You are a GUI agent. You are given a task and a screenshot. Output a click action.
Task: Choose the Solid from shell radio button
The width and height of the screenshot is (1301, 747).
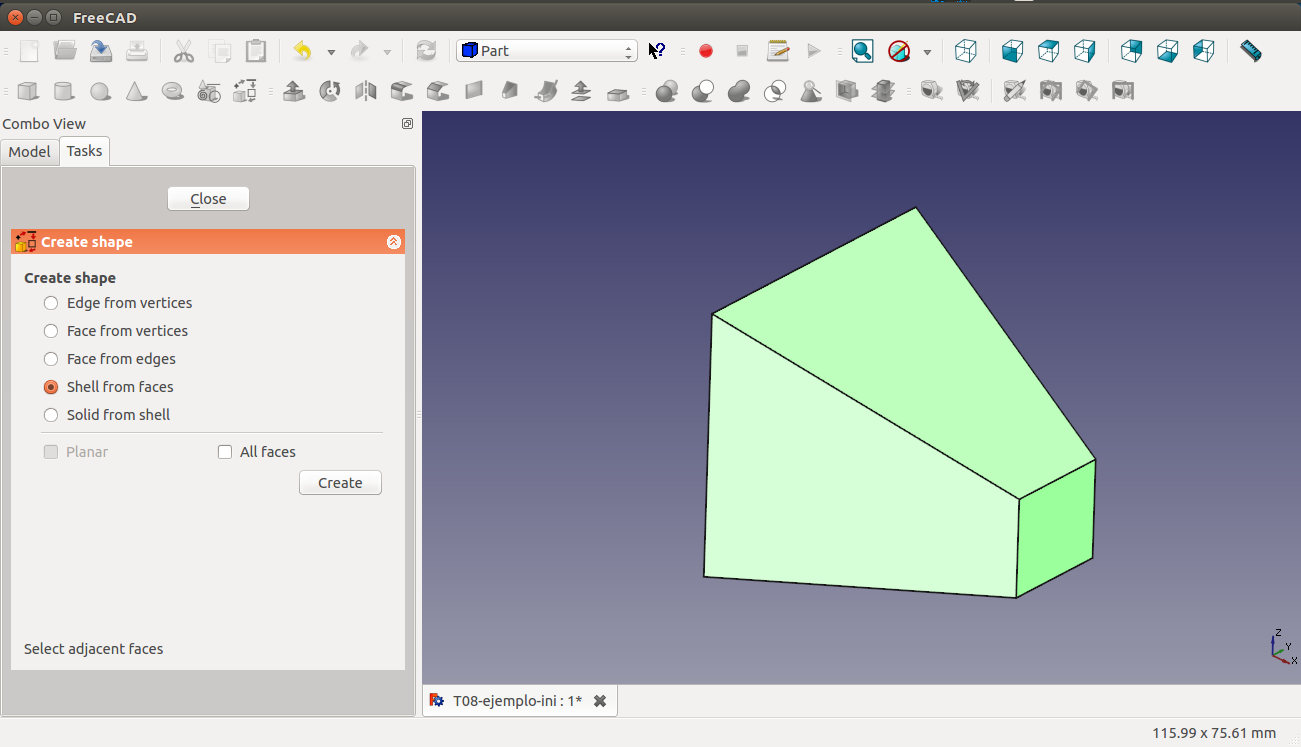(51, 415)
